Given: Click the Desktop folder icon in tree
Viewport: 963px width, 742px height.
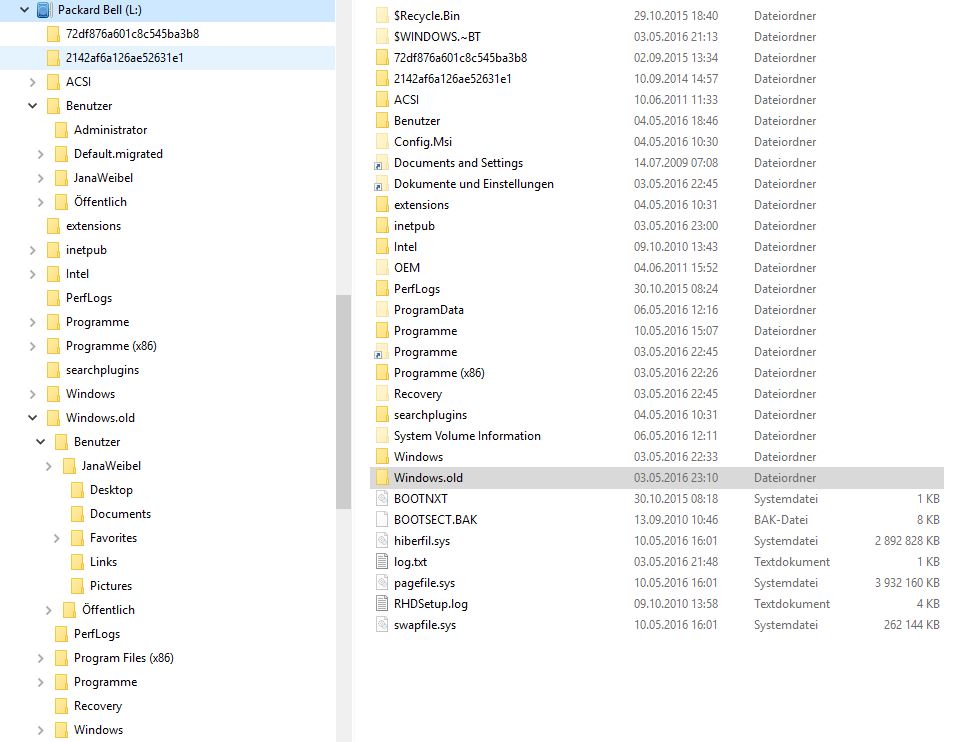Looking at the screenshot, I should click(x=77, y=490).
